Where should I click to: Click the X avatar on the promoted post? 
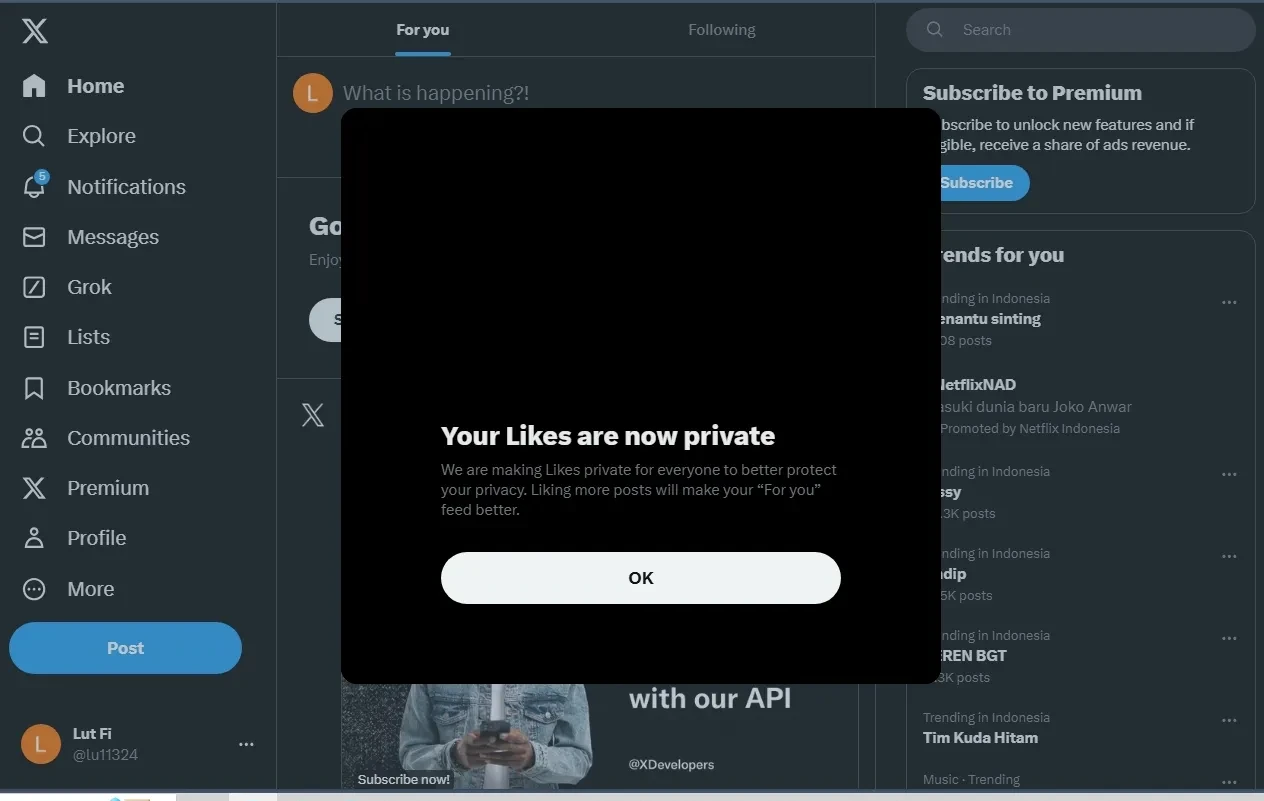click(313, 415)
